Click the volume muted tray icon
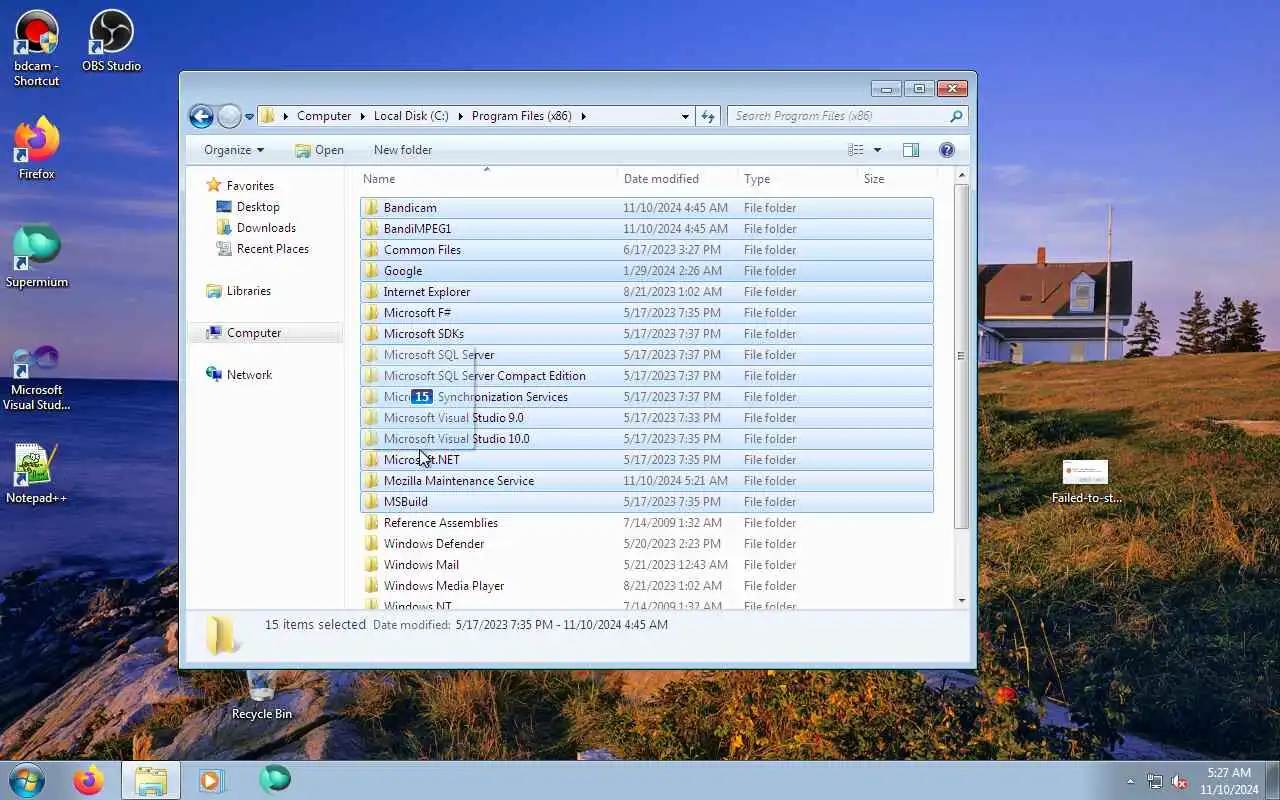This screenshot has height=800, width=1280. coord(1179,781)
